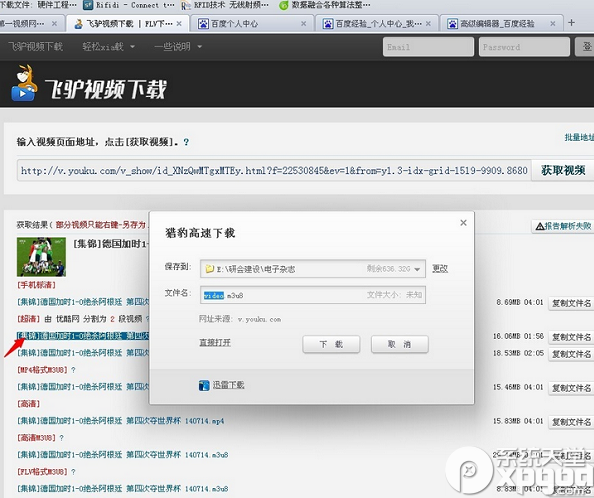Viewport: 594px width, 498px height.
Task: Click the warning icon to report parsing failure
Action: [x=540, y=226]
